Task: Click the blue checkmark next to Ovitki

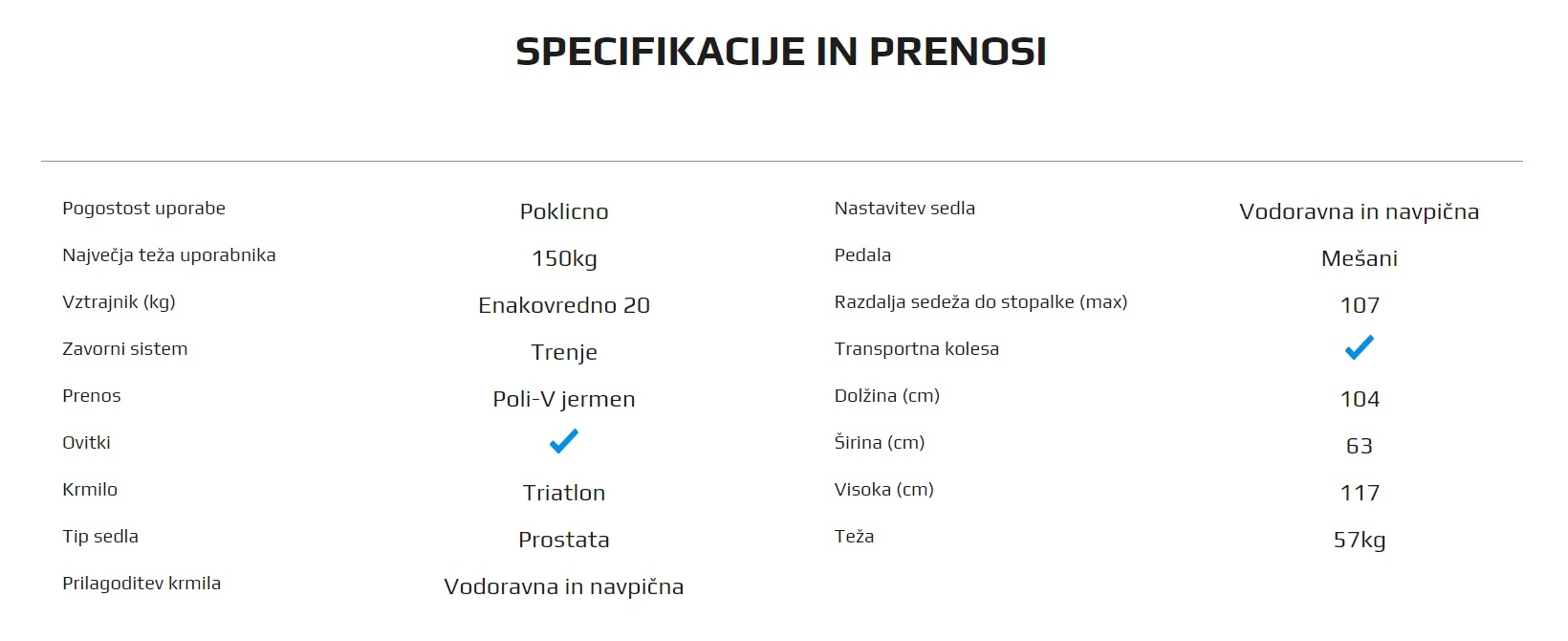Action: pos(564,441)
